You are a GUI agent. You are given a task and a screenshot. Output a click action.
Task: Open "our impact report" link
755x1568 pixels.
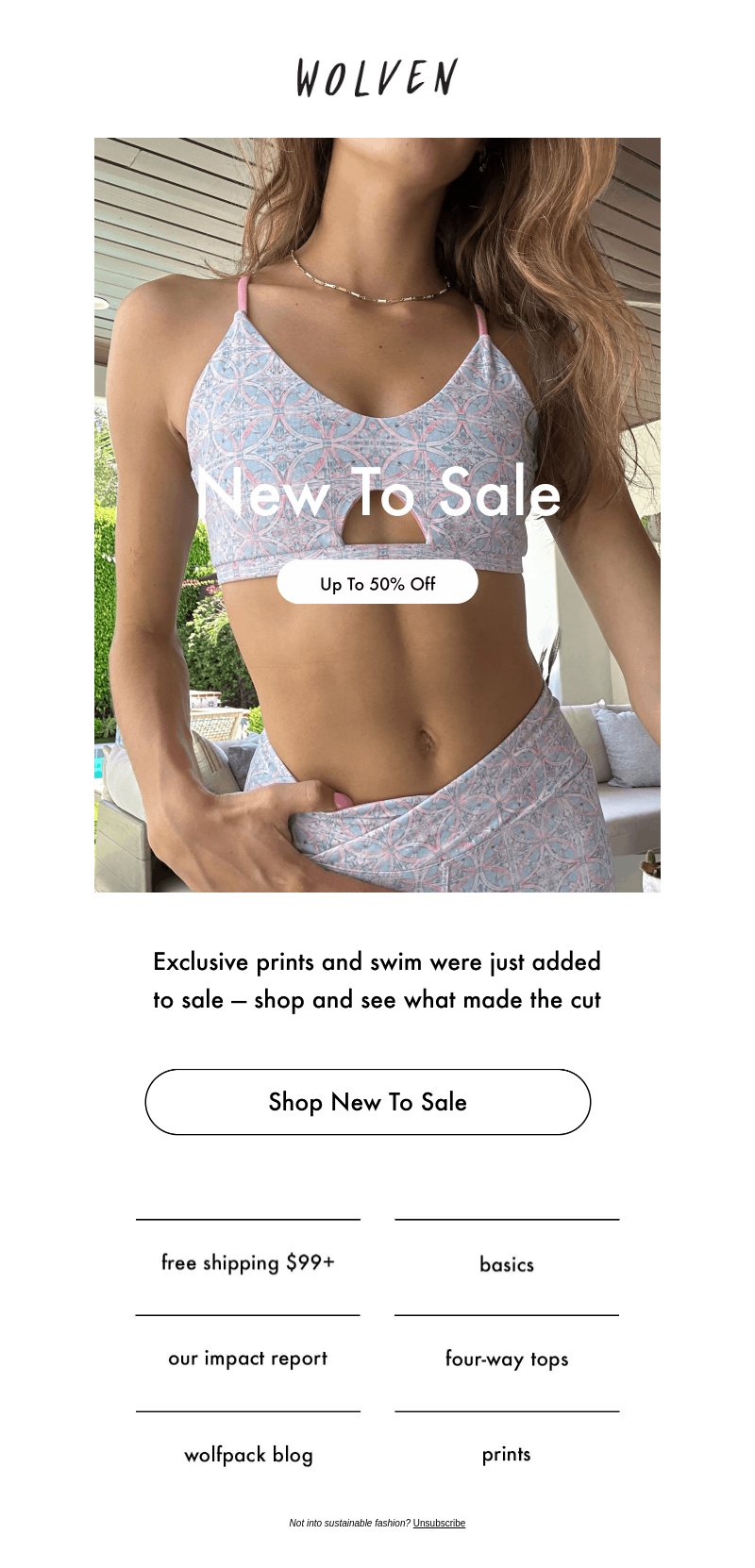[x=248, y=1359]
